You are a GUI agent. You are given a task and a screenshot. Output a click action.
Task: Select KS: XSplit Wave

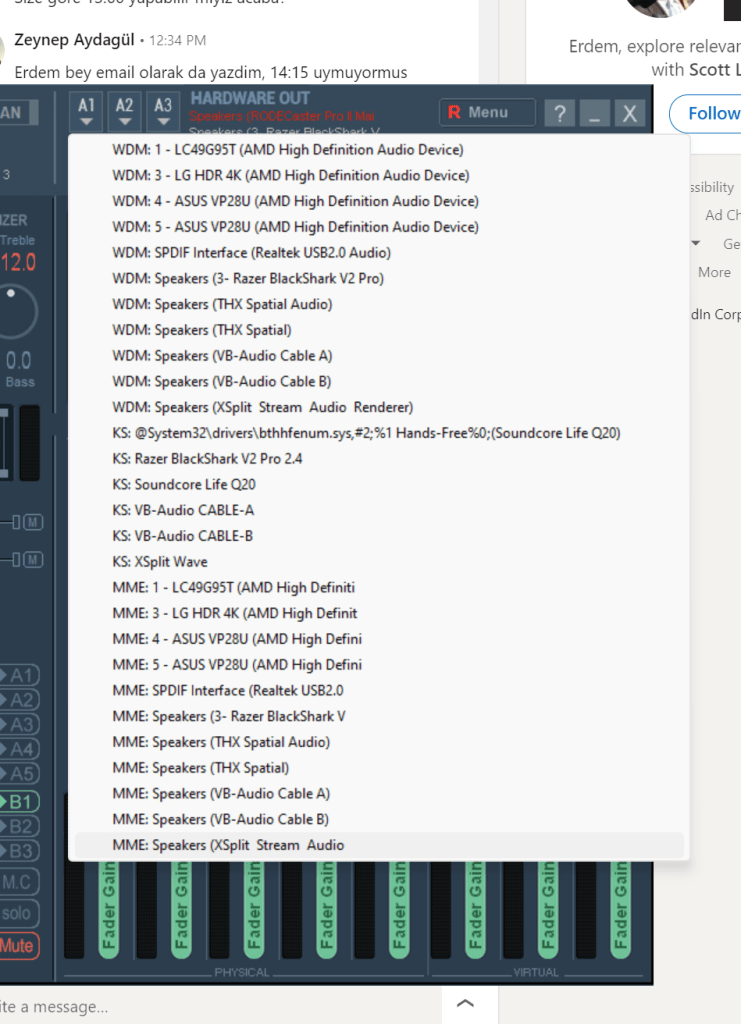tap(379, 562)
